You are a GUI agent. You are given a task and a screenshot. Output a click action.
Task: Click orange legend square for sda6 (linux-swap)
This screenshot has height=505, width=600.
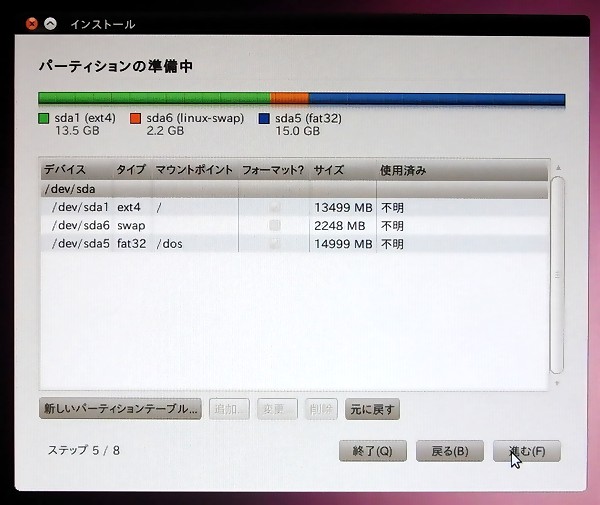(x=135, y=118)
